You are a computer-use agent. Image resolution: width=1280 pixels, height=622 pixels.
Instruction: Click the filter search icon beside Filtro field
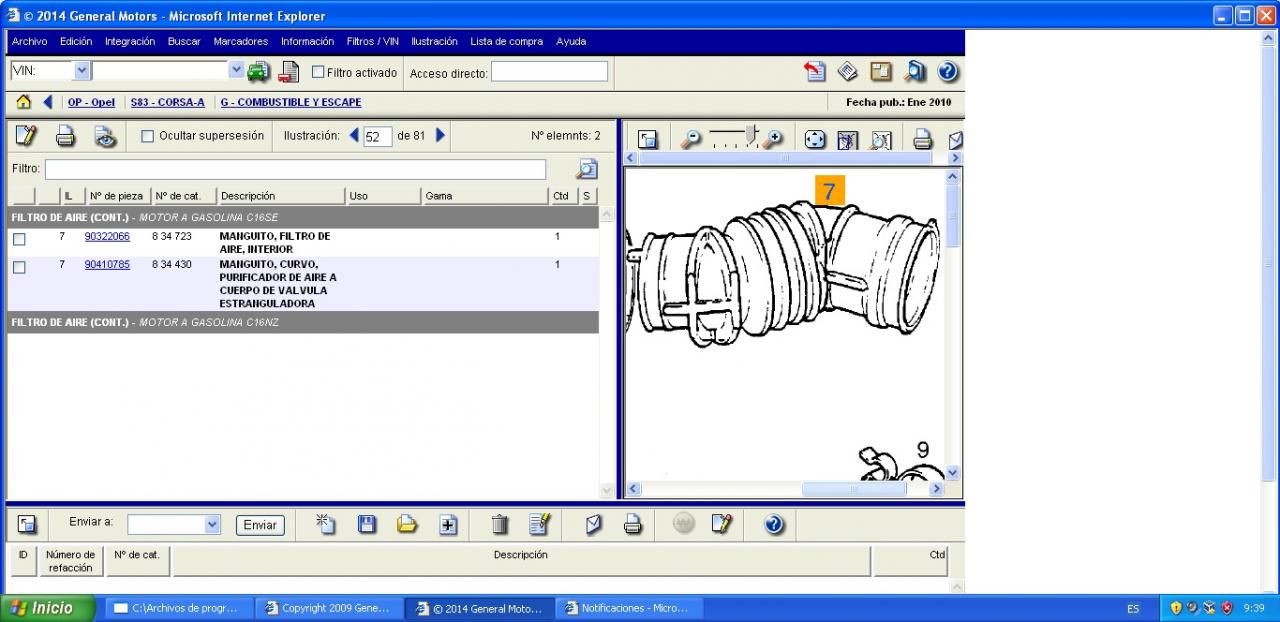click(x=587, y=169)
